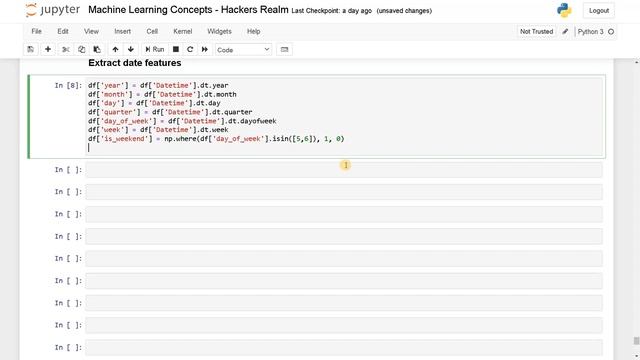The height and width of the screenshot is (360, 640).
Task: Select the fifth empty code cell
Action: 344,259
